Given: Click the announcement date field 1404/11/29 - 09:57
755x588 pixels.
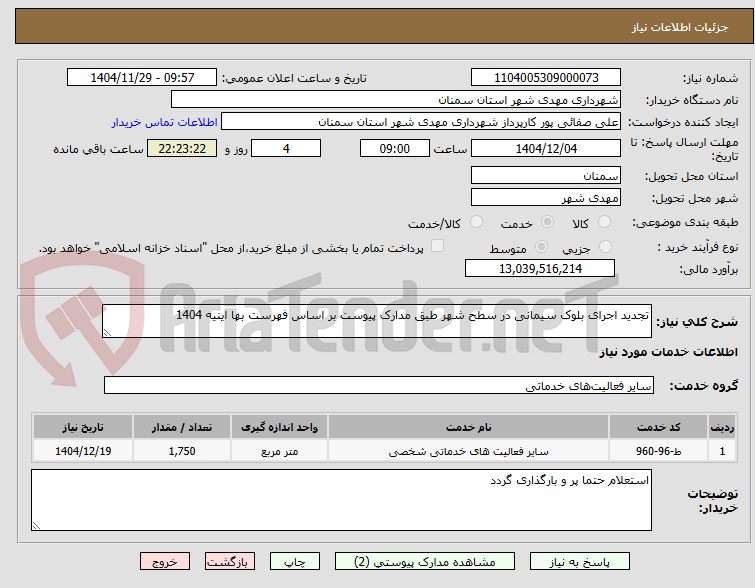Looking at the screenshot, I should point(142,78).
